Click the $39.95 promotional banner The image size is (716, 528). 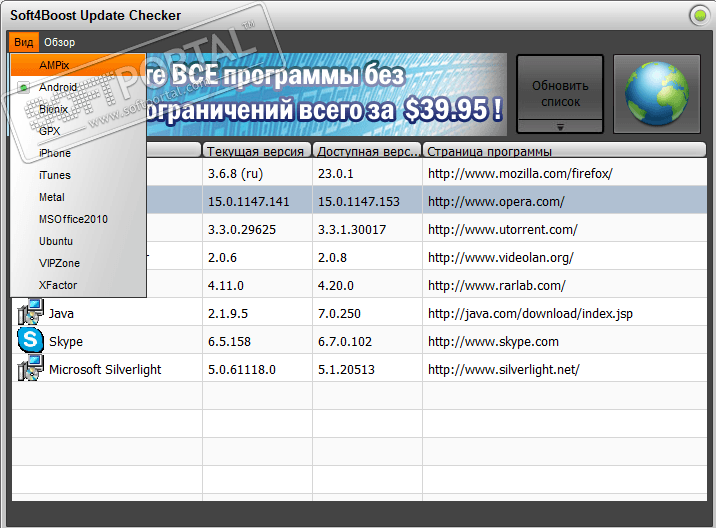pos(326,94)
